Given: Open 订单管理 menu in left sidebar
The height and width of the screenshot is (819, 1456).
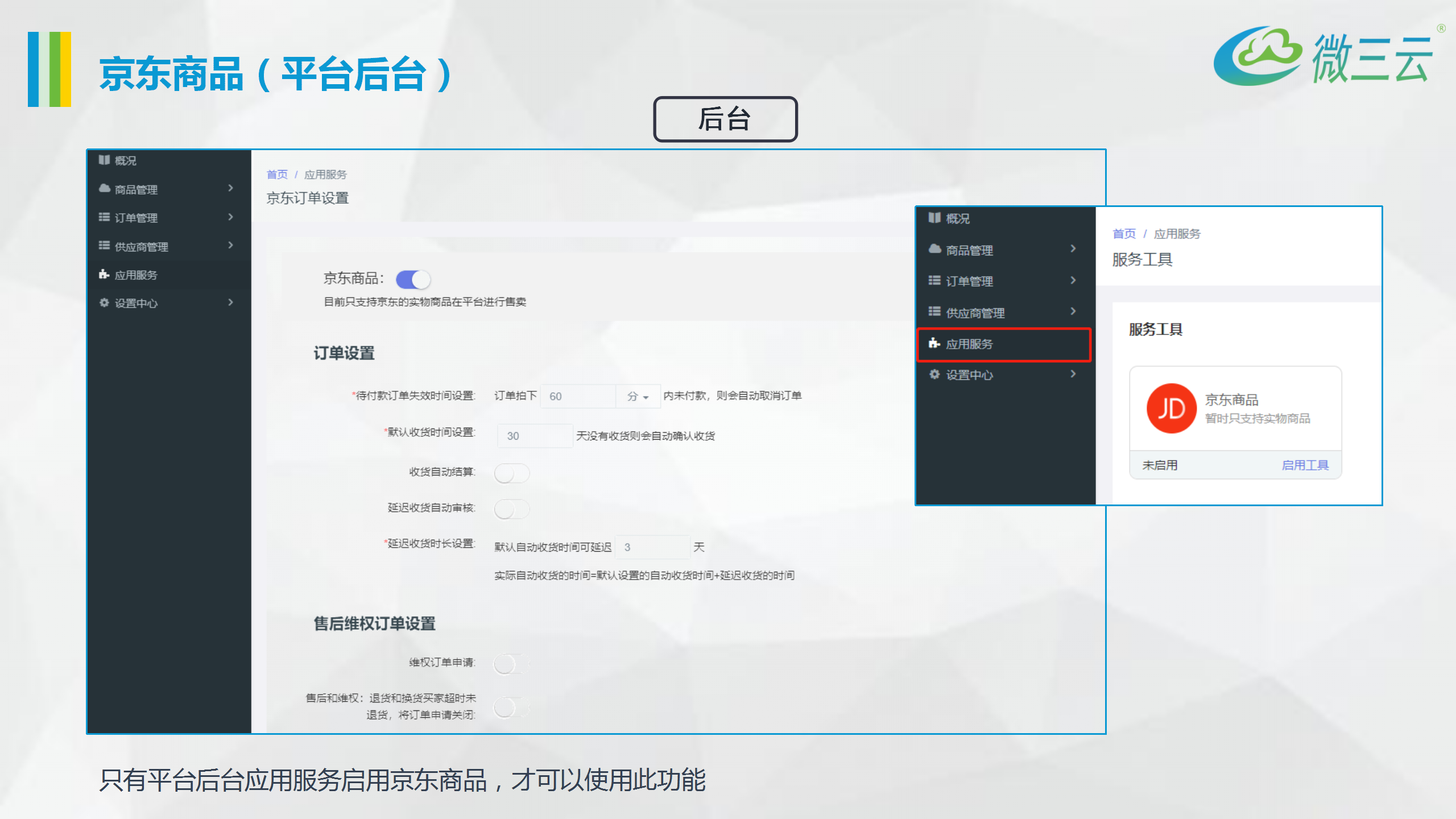Looking at the screenshot, I should 169,218.
